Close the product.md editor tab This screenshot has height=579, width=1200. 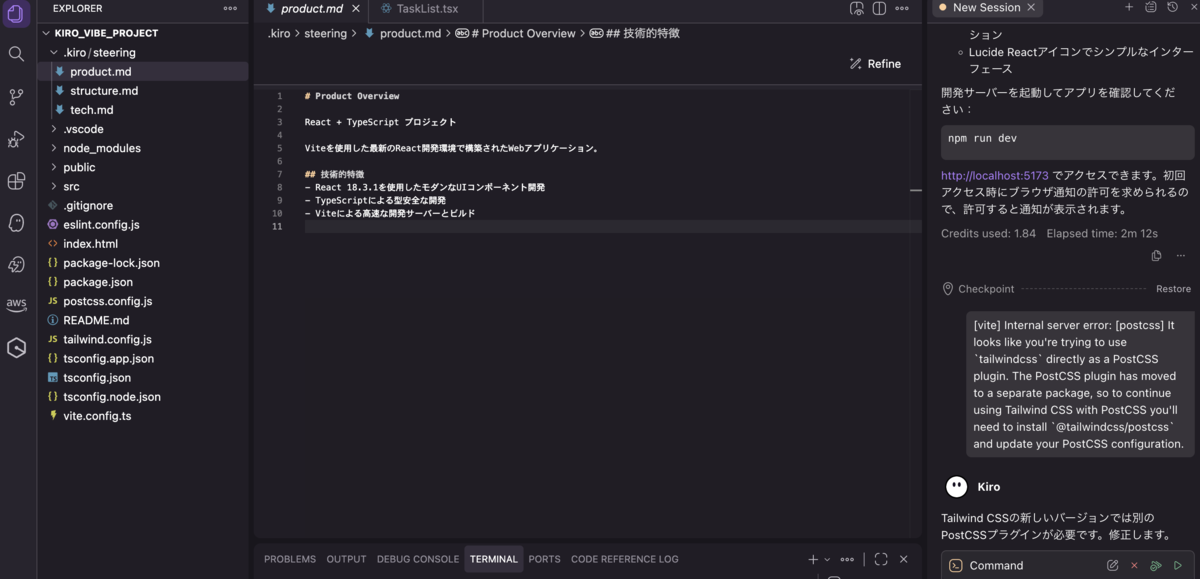[x=356, y=8]
